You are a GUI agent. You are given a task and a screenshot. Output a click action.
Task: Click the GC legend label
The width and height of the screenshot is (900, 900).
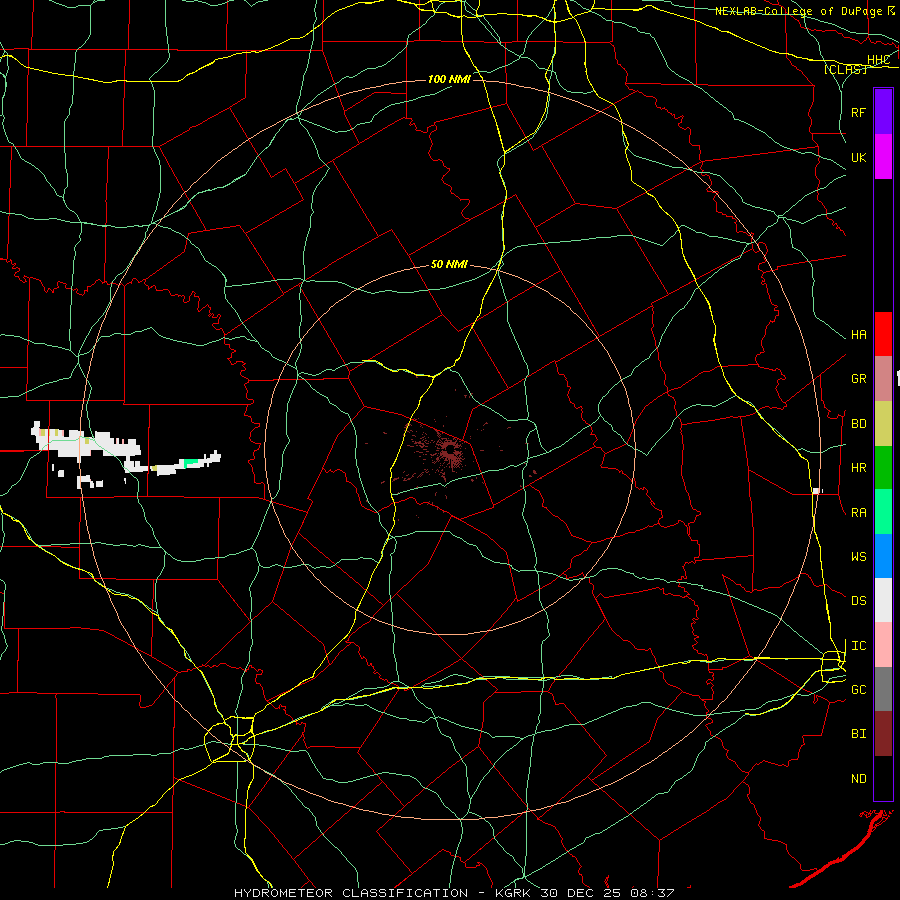[858, 690]
